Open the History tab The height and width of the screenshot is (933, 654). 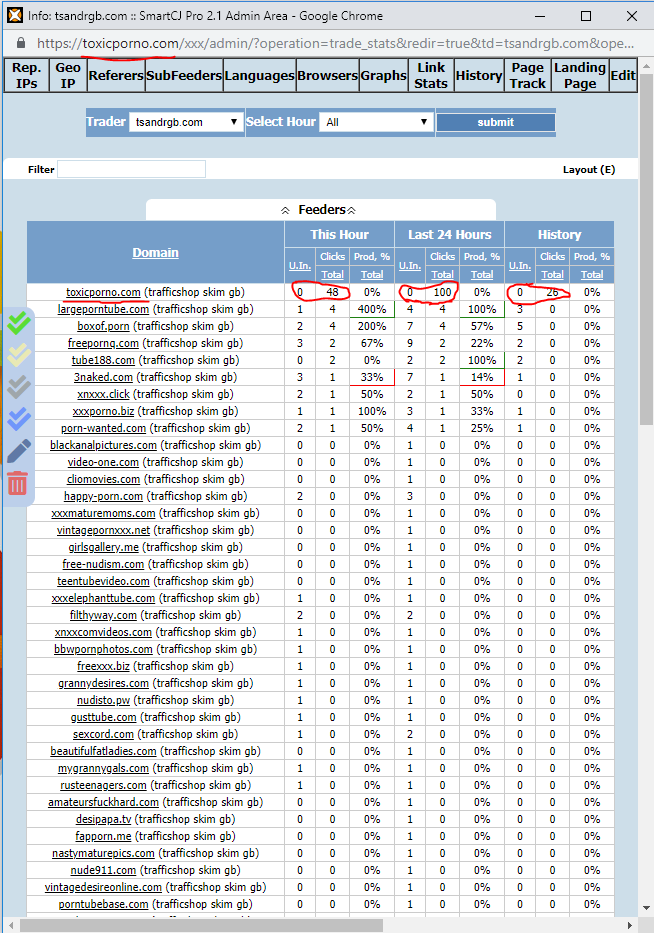[479, 76]
